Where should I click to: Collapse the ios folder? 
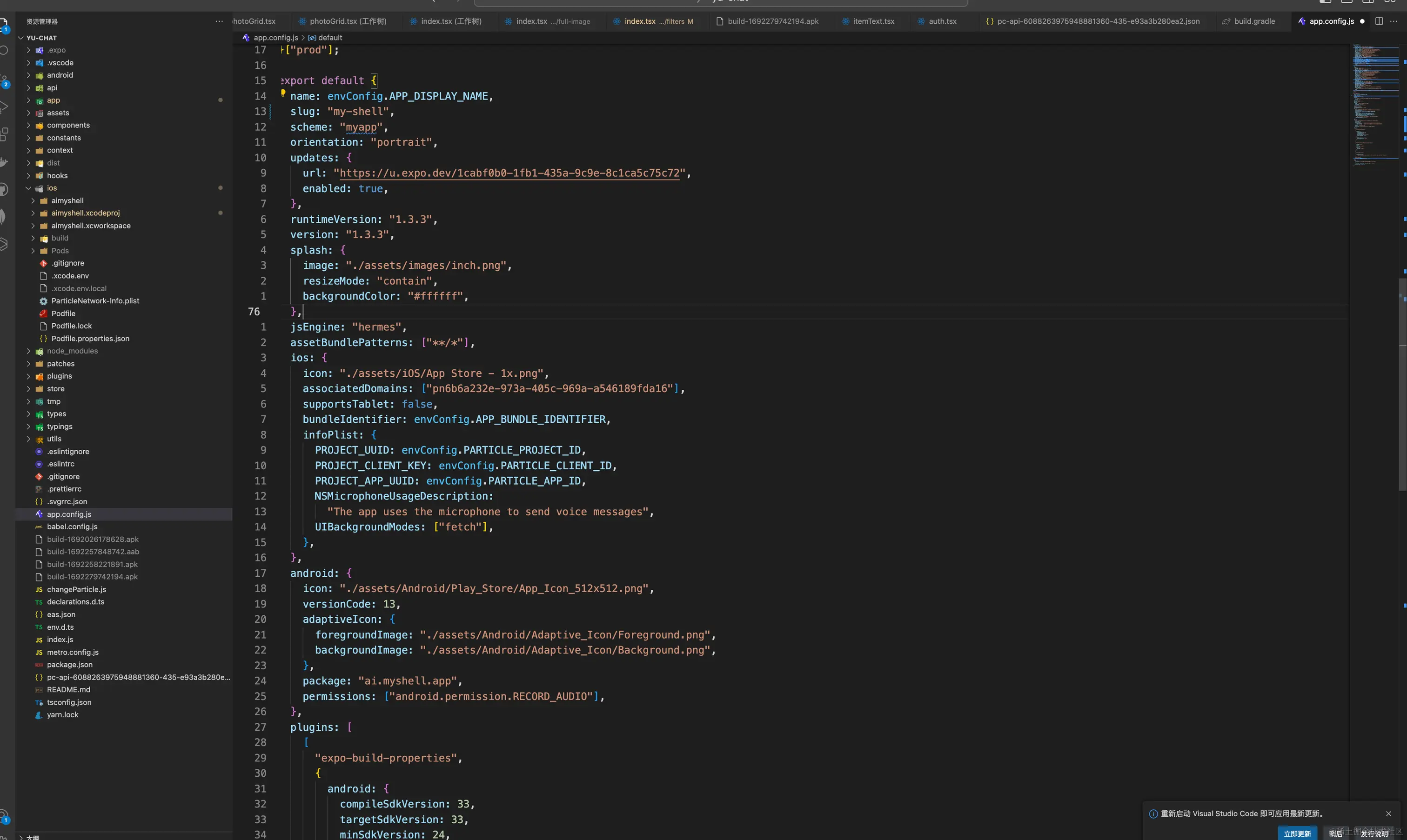[28, 188]
